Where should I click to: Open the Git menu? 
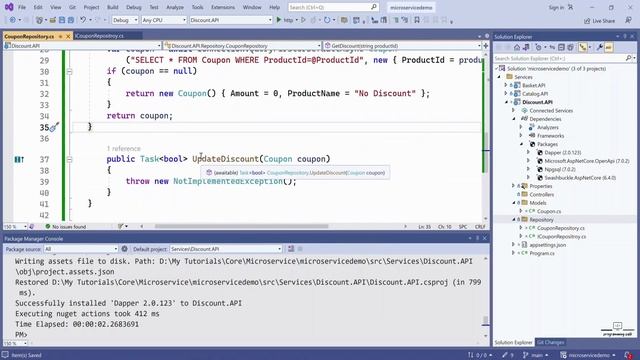pyautogui.click(x=72, y=7)
